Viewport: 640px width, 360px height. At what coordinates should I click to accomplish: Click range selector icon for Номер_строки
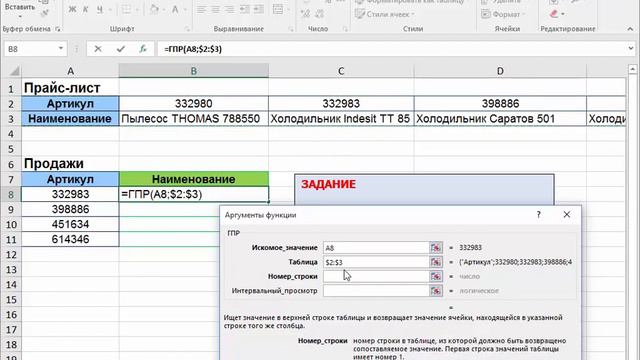[436, 276]
